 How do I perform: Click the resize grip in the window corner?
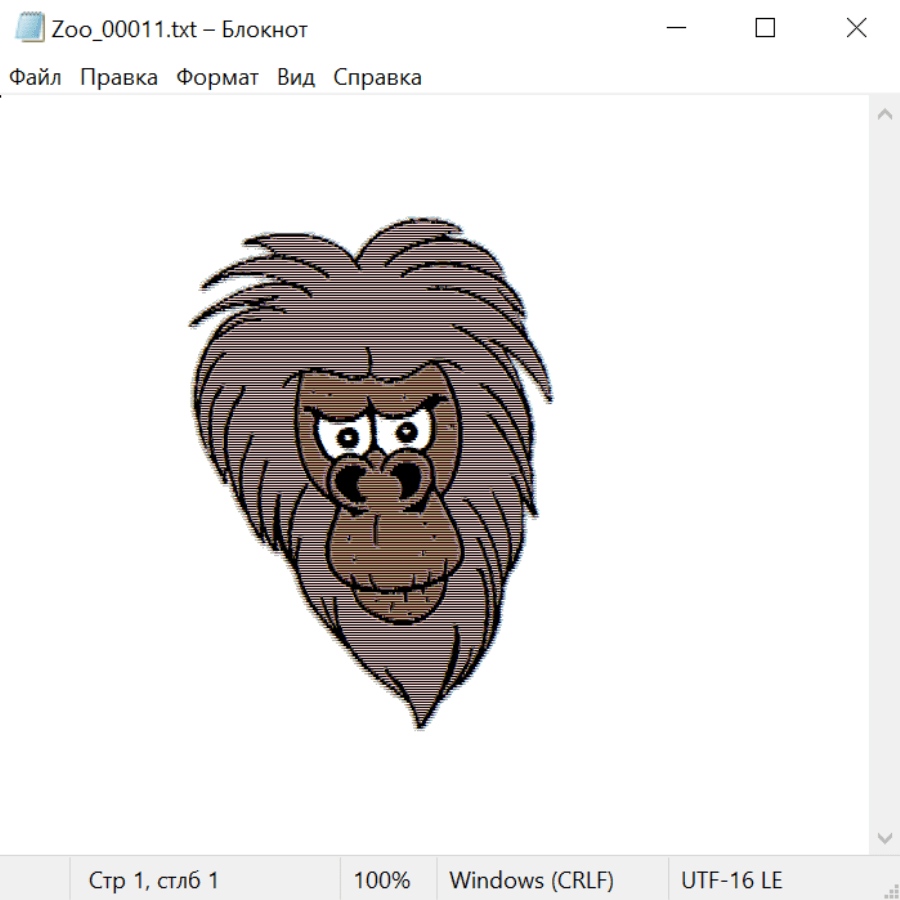pyautogui.click(x=890, y=890)
